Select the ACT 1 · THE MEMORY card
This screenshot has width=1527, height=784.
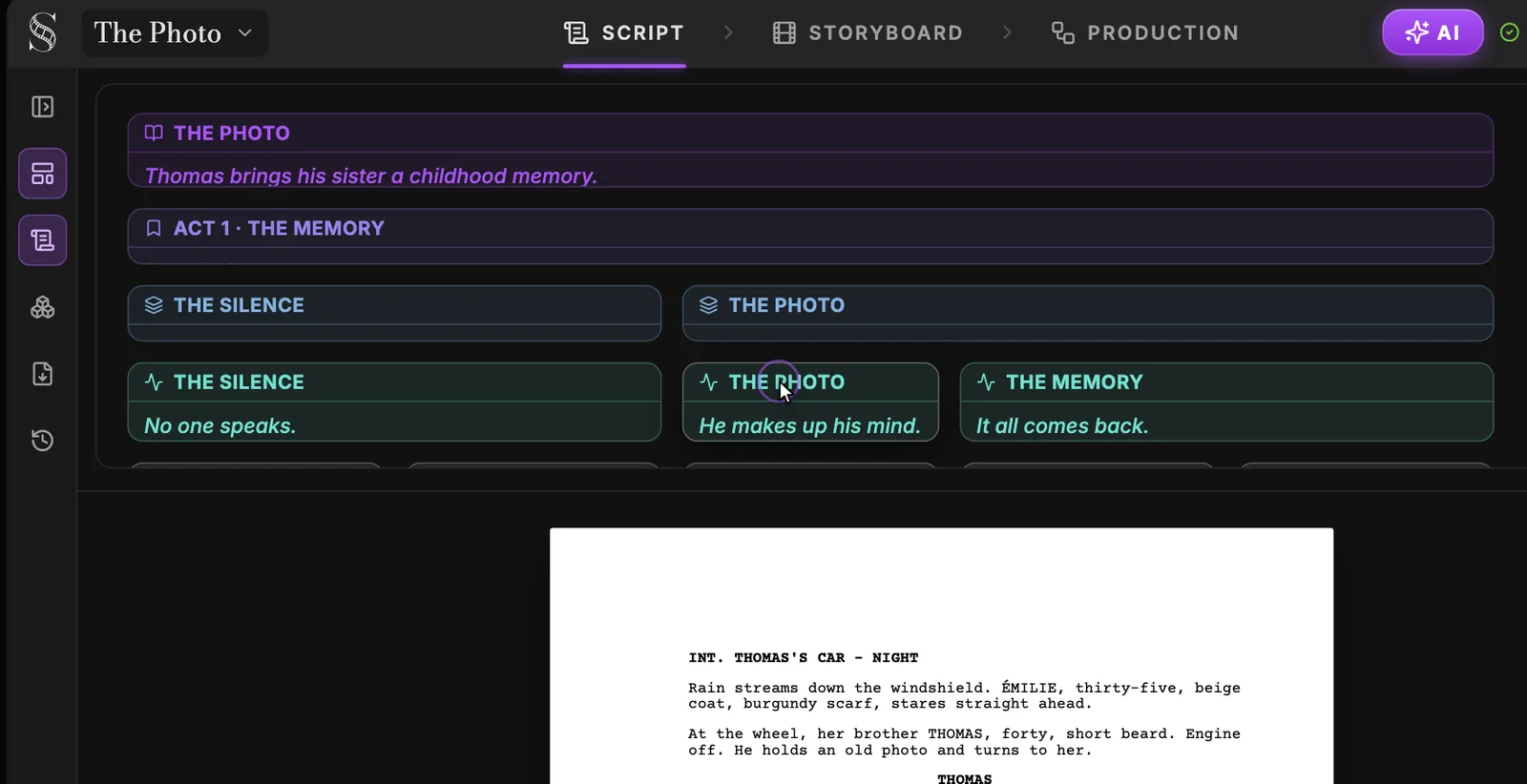click(810, 236)
